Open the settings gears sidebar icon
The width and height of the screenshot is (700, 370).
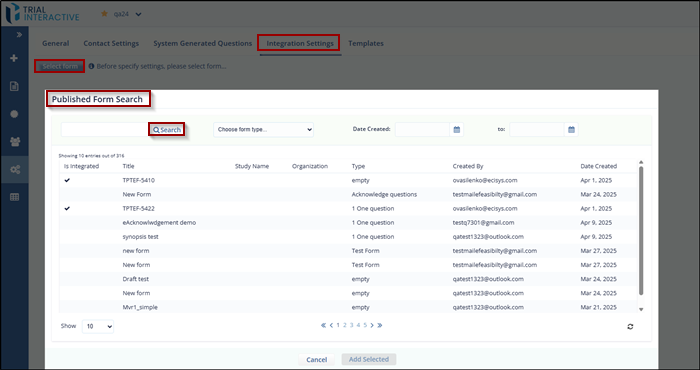15,170
